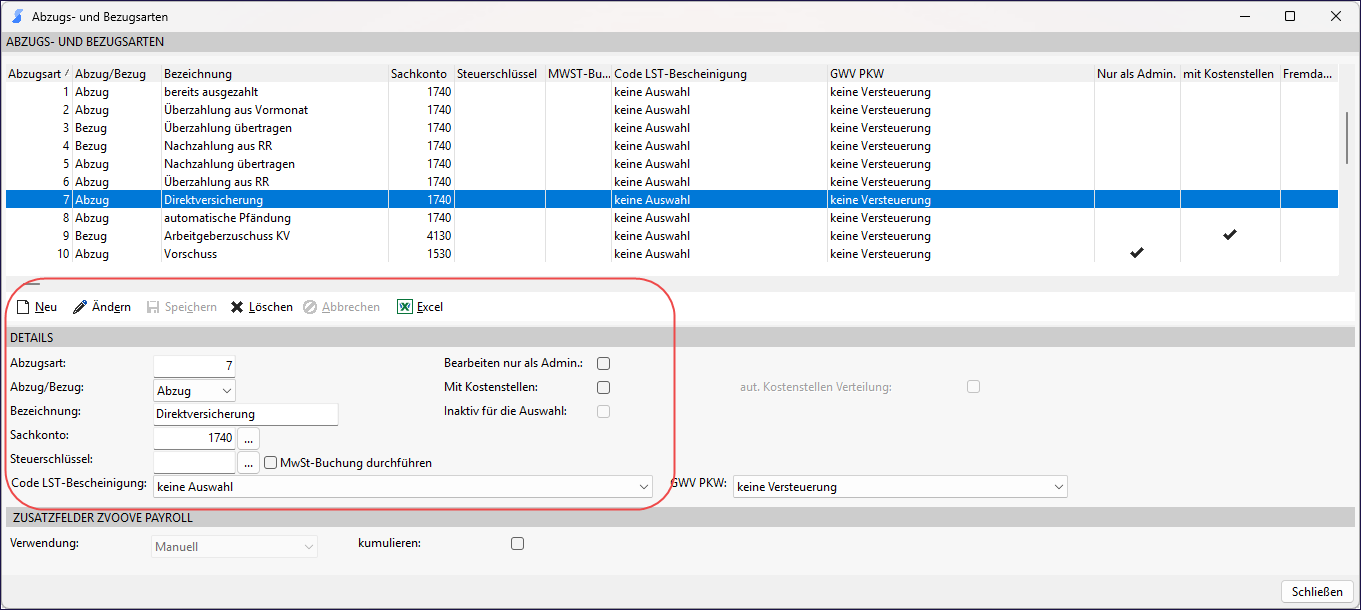Screen dimensions: 1361x610
Task: Sort by the Sachkonto column header
Action: [421, 74]
